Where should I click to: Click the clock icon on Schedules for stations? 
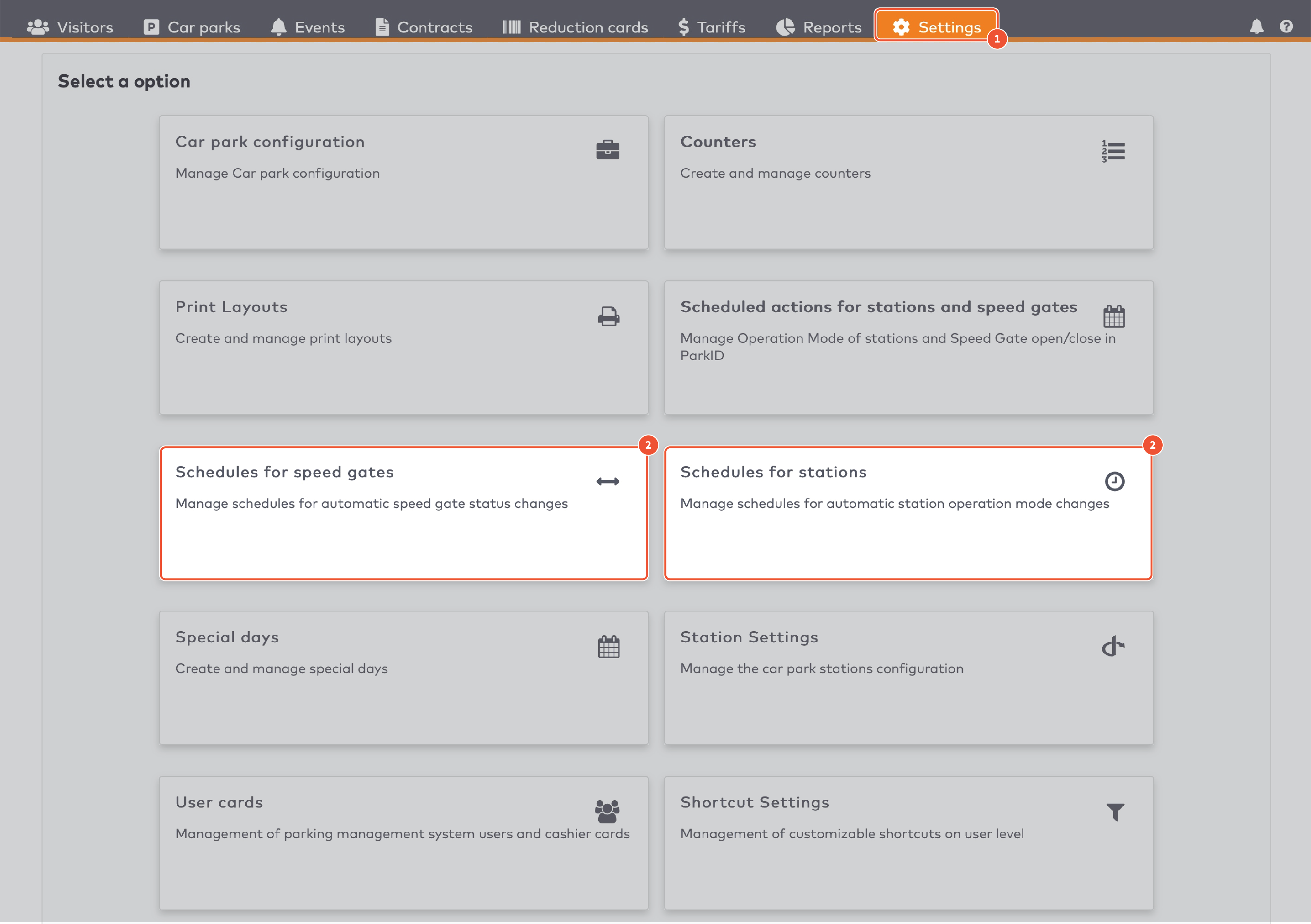click(x=1114, y=481)
